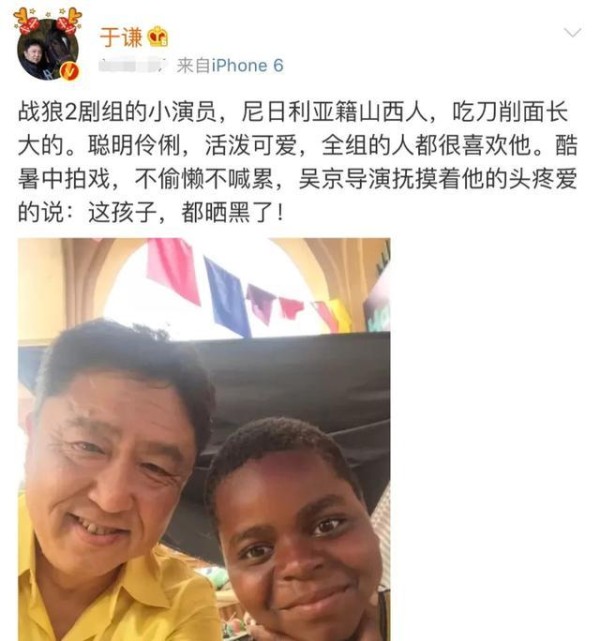
Task: Click the post line starting 战狼2剧组
Action: pyautogui.click(x=293, y=112)
